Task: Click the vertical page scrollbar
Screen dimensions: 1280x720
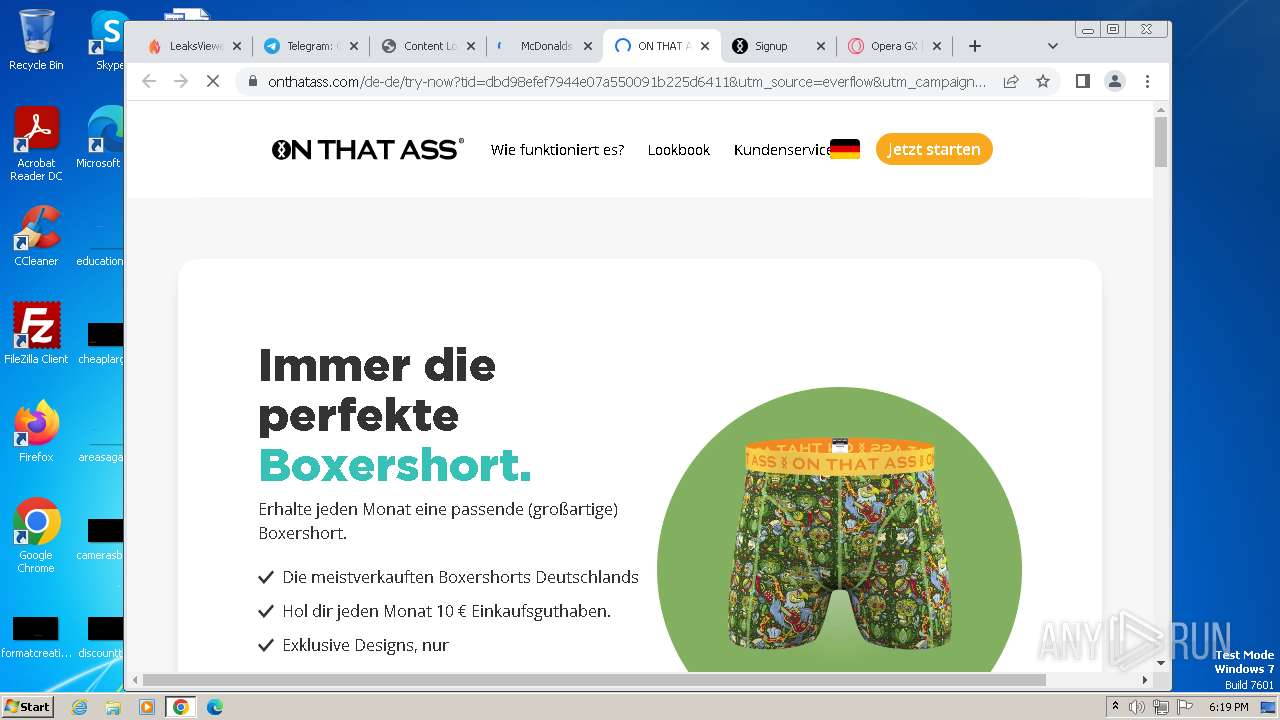Action: (1161, 142)
